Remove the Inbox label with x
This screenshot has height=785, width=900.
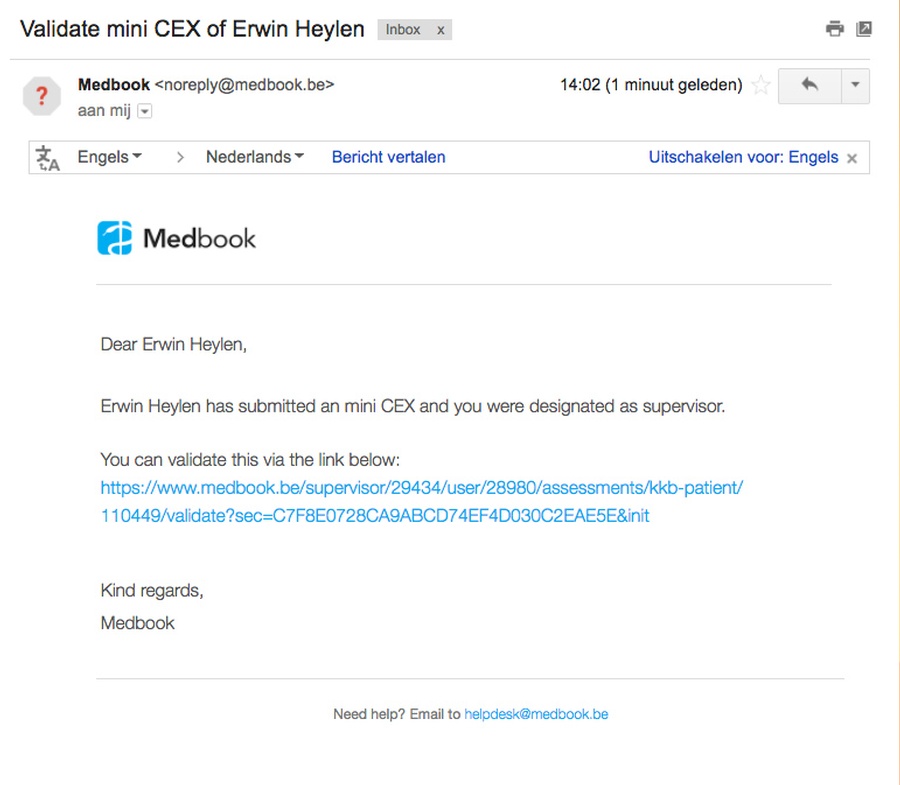pos(440,30)
